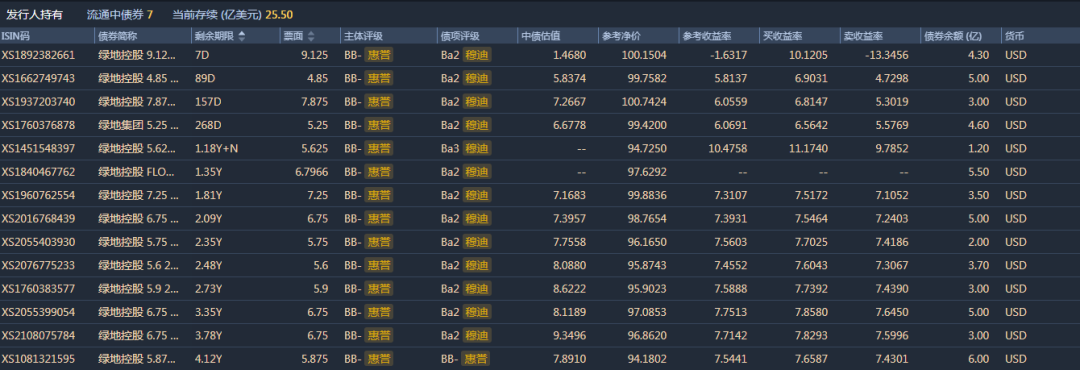The width and height of the screenshot is (1080, 370).
Task: Click the 参考净价 column header
Action: [621, 36]
